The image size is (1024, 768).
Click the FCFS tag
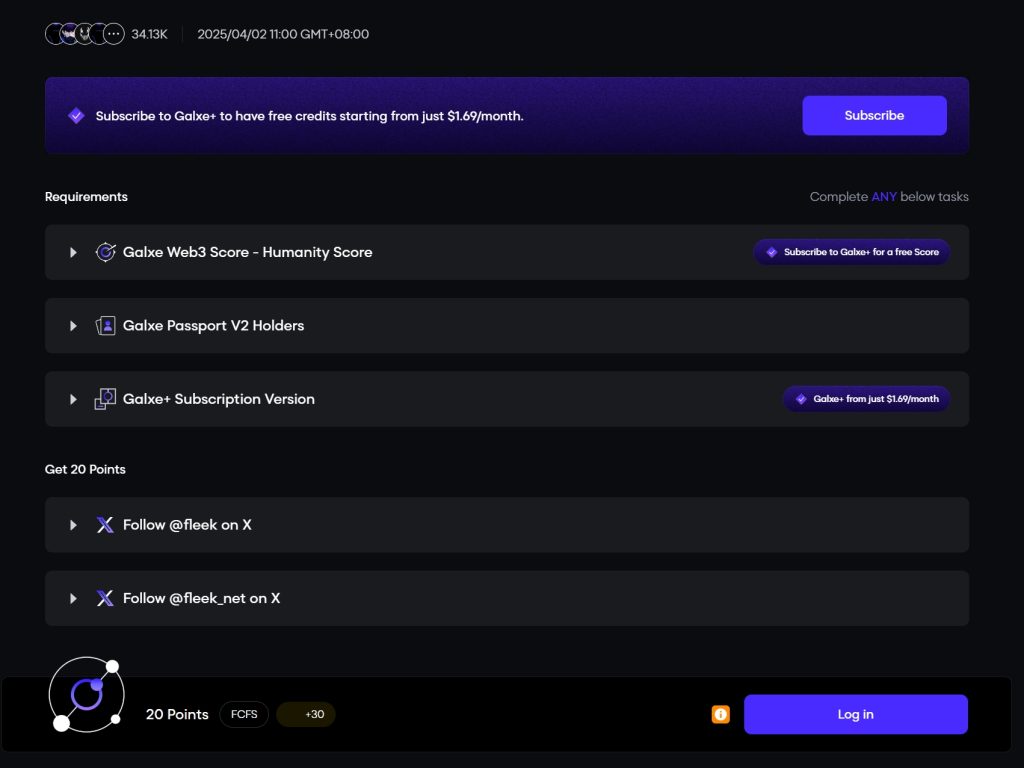coord(244,714)
